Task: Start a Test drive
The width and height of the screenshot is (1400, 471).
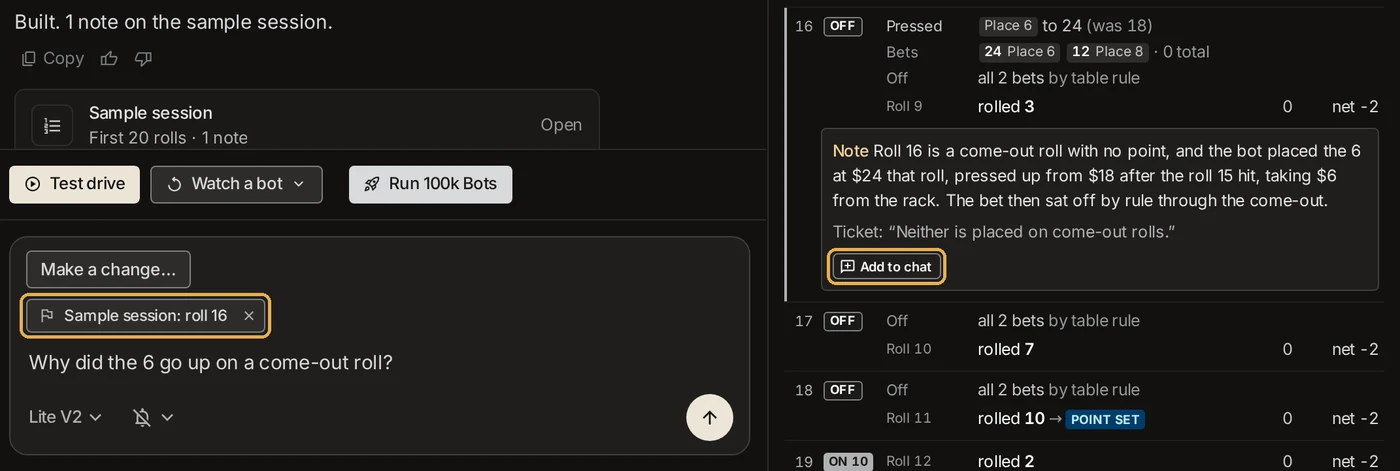Action: pos(75,184)
